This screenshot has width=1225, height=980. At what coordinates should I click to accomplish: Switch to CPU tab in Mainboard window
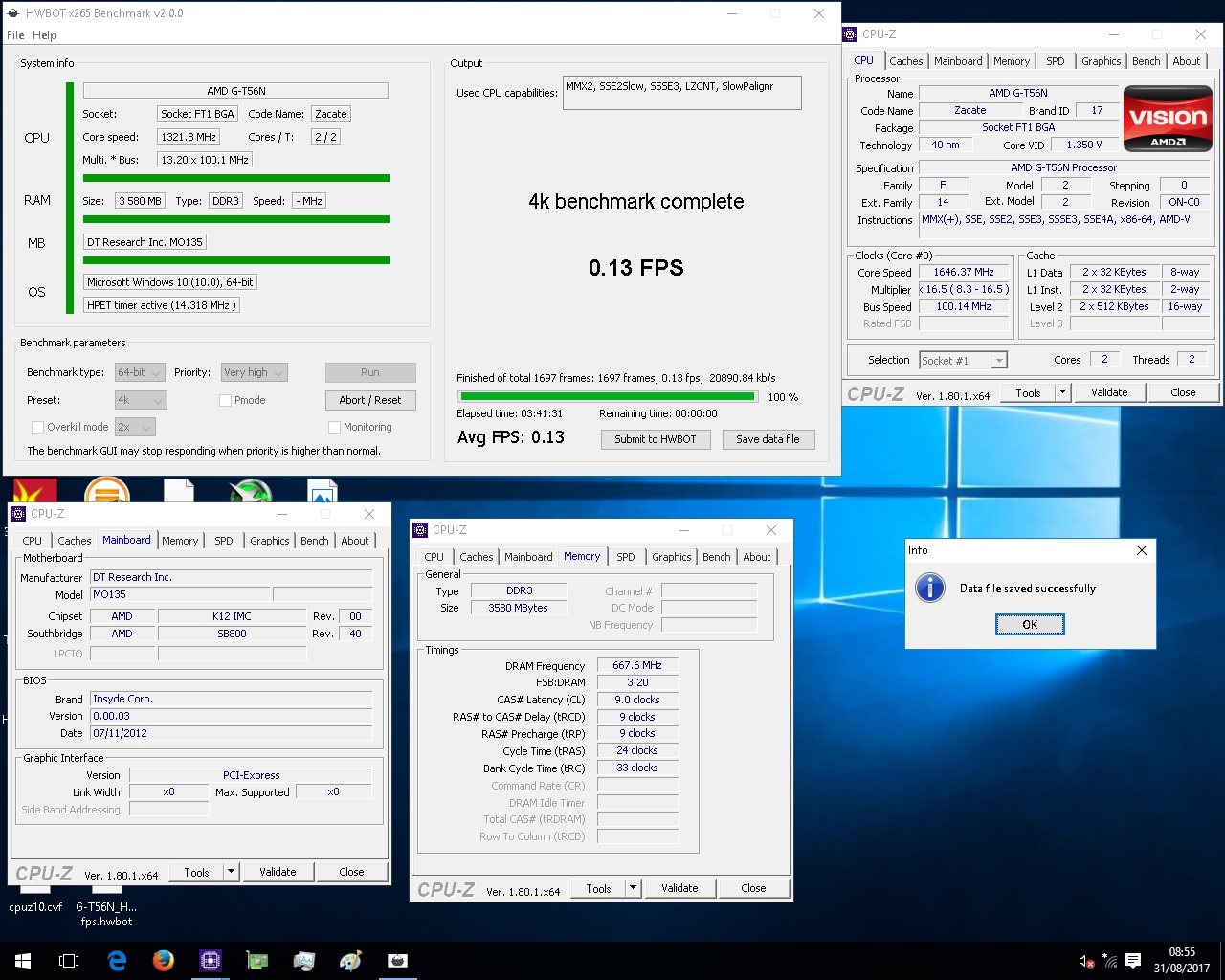pyautogui.click(x=33, y=541)
